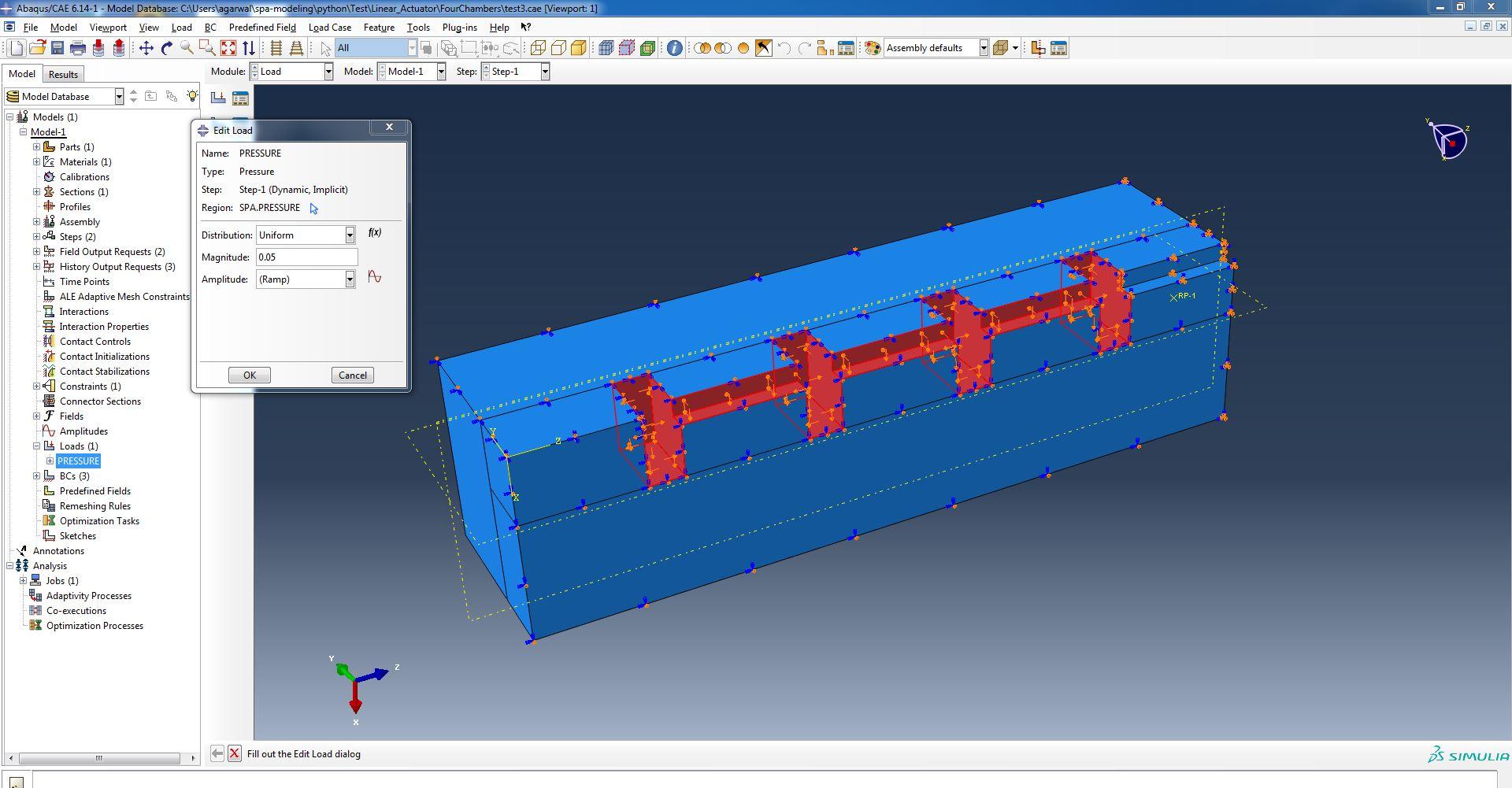The image size is (1512, 788).
Task: Click Cancel in Edit Load dialog
Action: pyautogui.click(x=353, y=376)
